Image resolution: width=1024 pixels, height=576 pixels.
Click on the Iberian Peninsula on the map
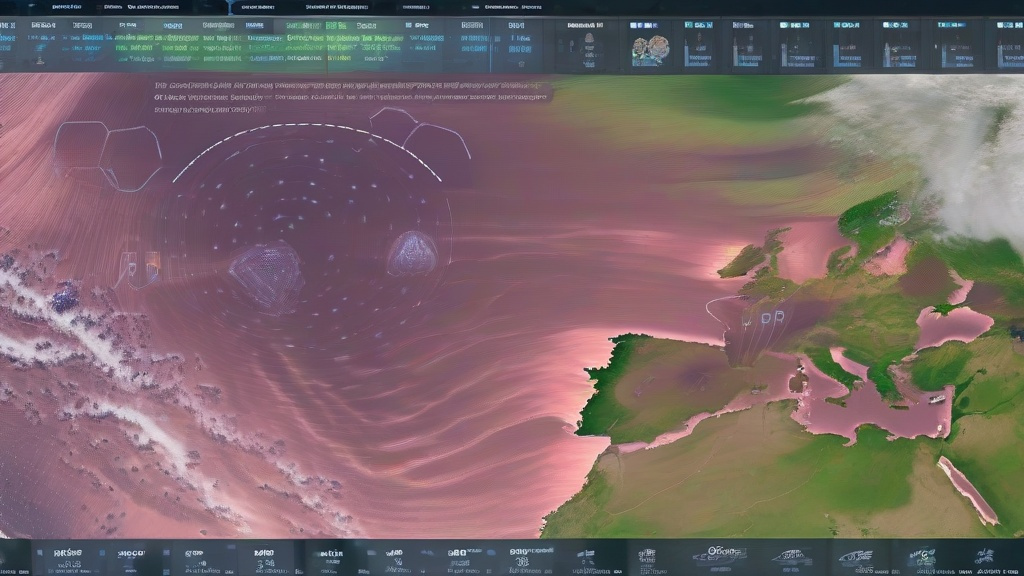pos(650,385)
